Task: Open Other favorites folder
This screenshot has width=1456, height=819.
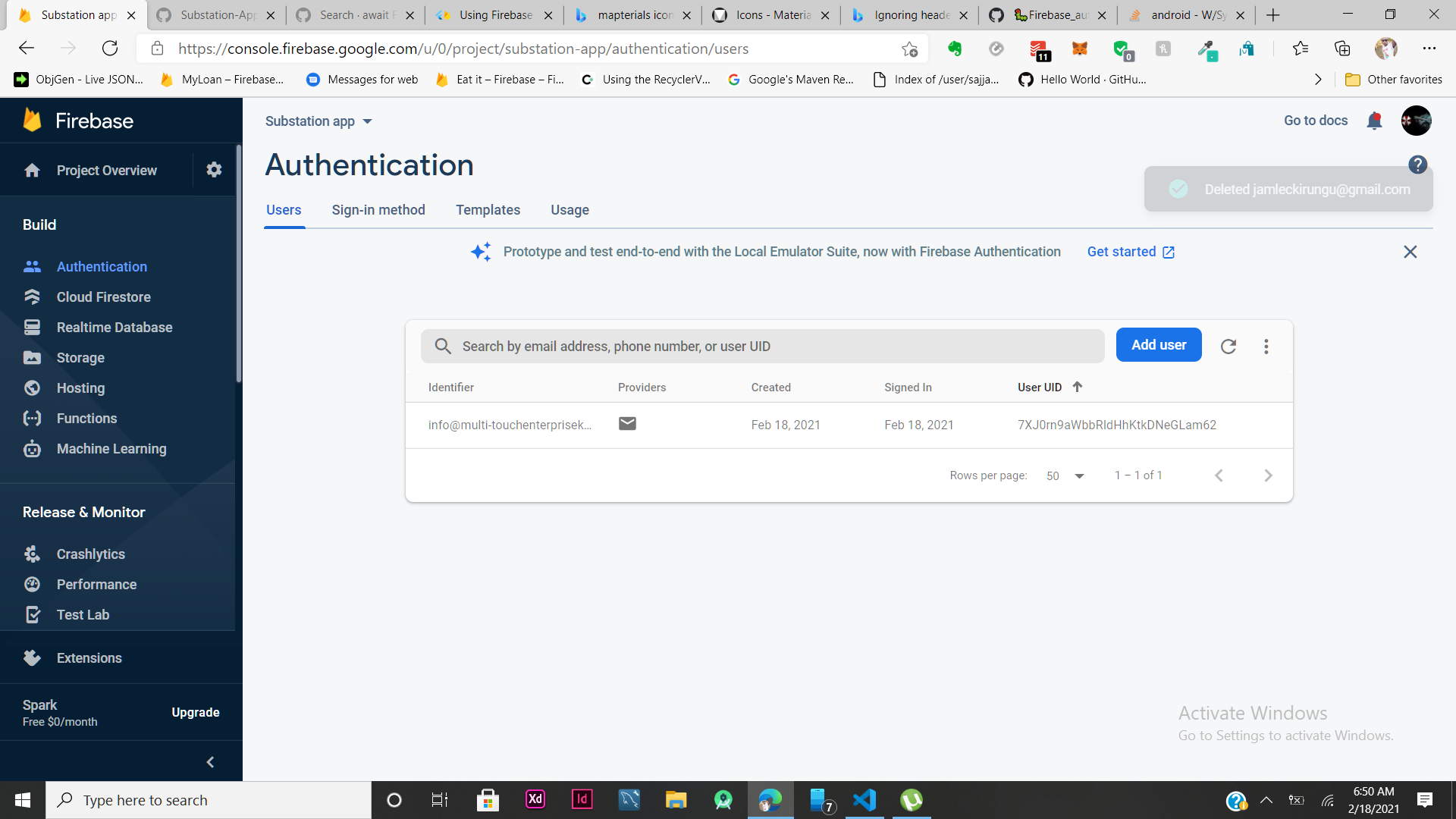Action: click(x=1394, y=80)
